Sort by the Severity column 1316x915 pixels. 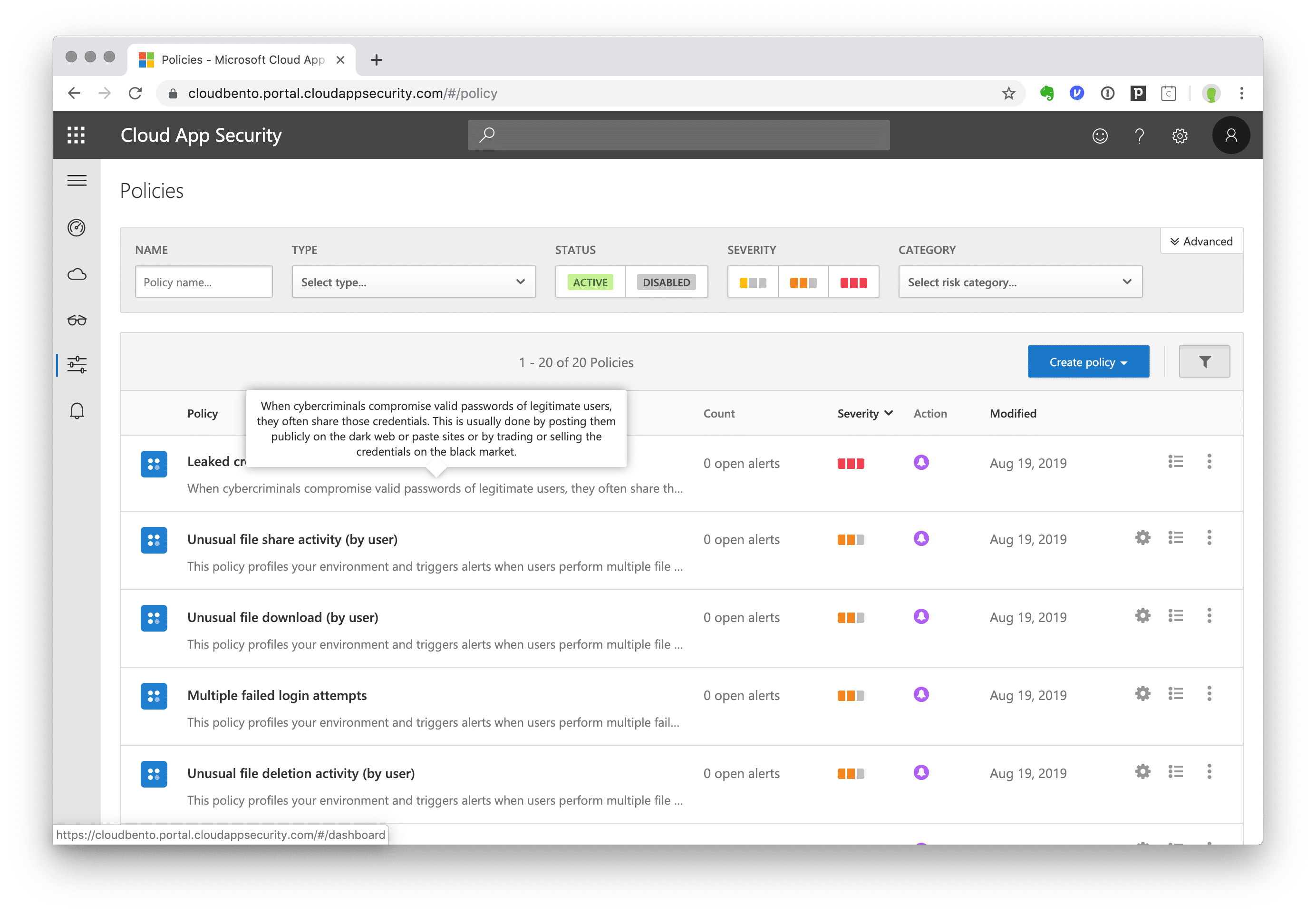click(x=864, y=413)
